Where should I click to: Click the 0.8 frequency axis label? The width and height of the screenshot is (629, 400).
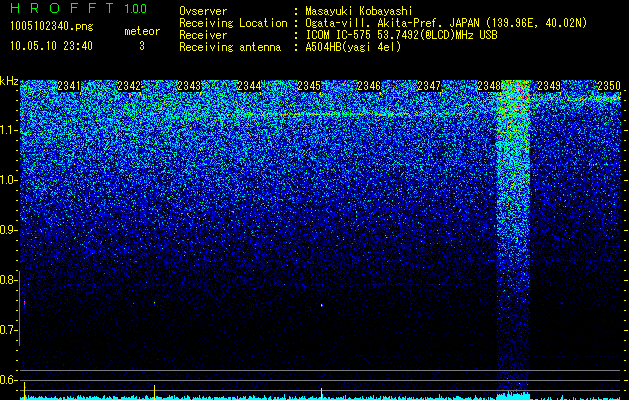tap(8, 280)
